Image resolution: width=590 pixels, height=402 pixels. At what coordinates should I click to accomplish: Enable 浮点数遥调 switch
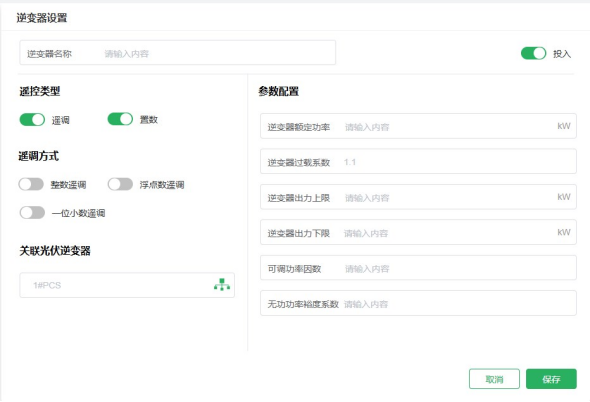[x=120, y=184]
